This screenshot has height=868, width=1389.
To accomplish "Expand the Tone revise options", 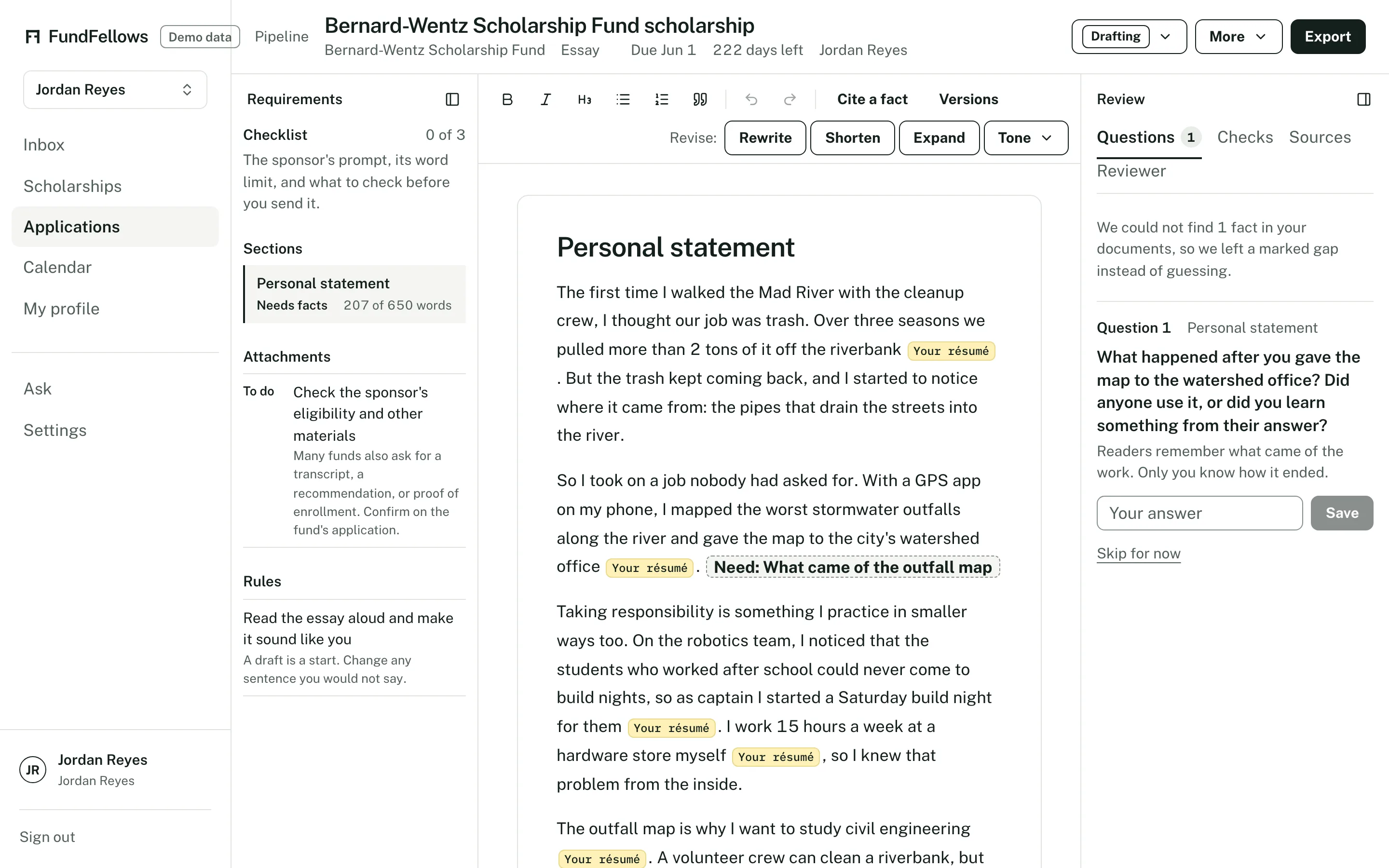I will (x=1026, y=138).
